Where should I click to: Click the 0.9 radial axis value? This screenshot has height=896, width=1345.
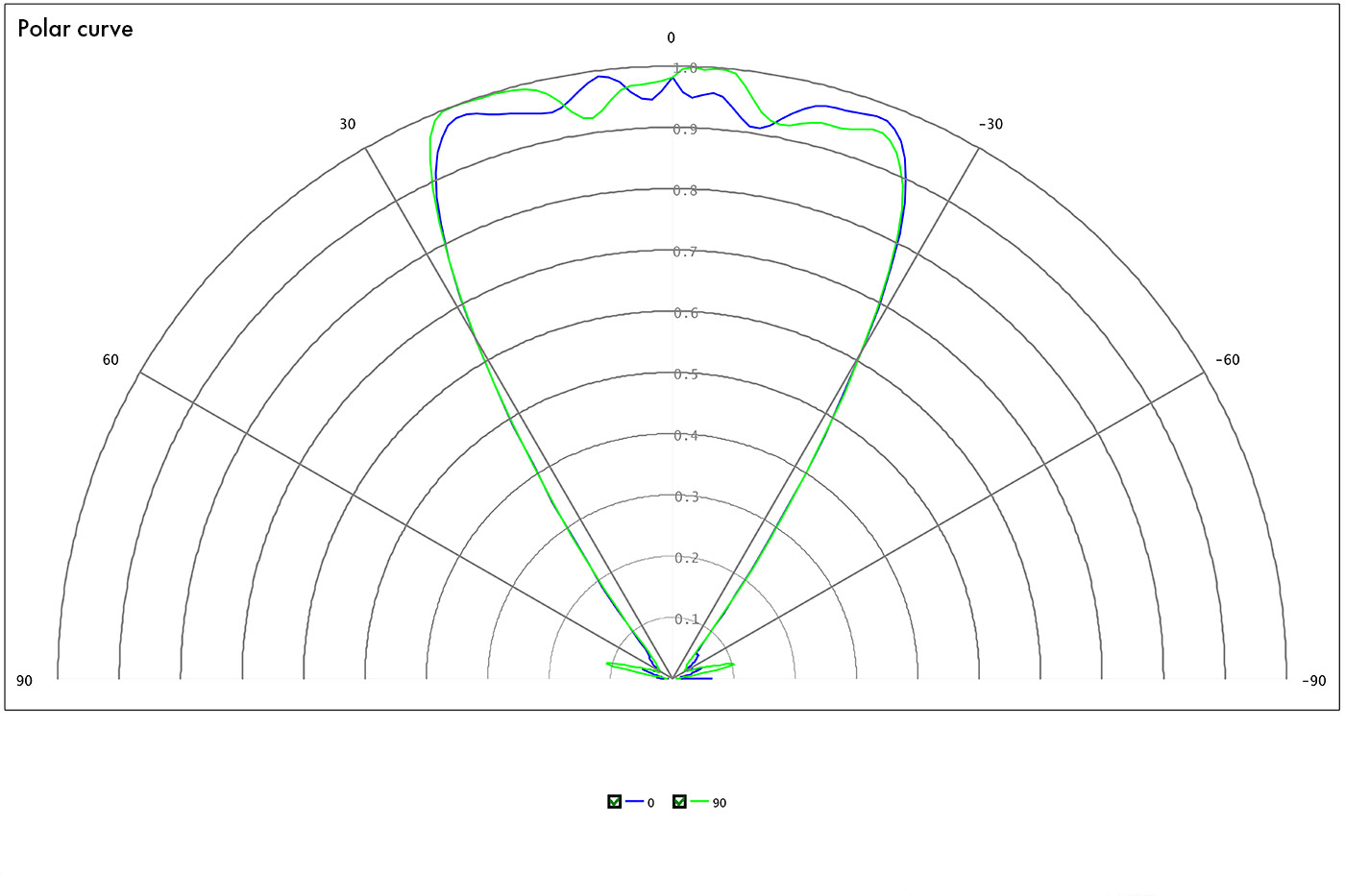point(686,130)
